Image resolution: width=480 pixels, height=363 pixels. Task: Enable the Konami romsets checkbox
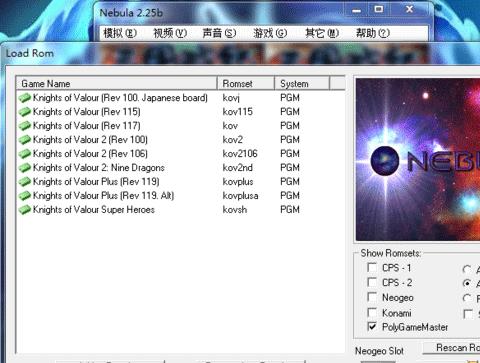pos(372,312)
